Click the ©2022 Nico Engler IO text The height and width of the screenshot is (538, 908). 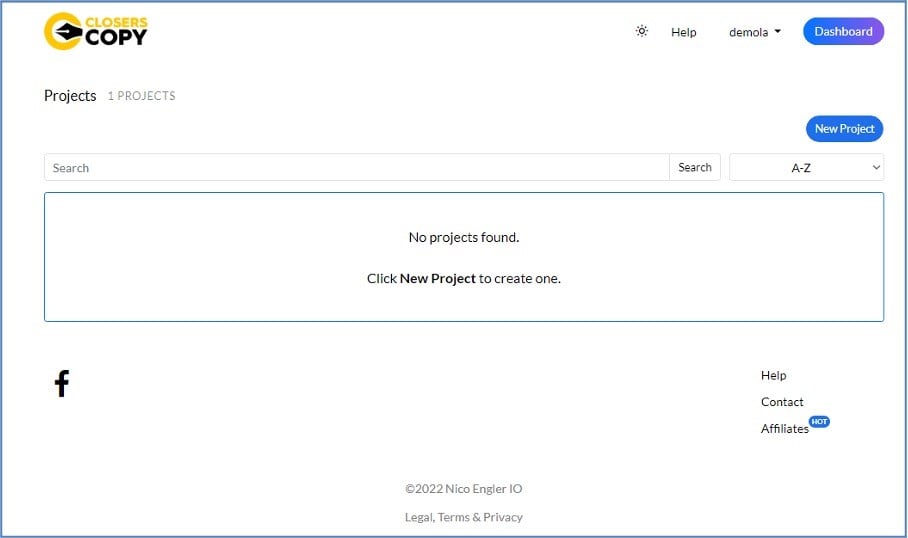tap(463, 489)
